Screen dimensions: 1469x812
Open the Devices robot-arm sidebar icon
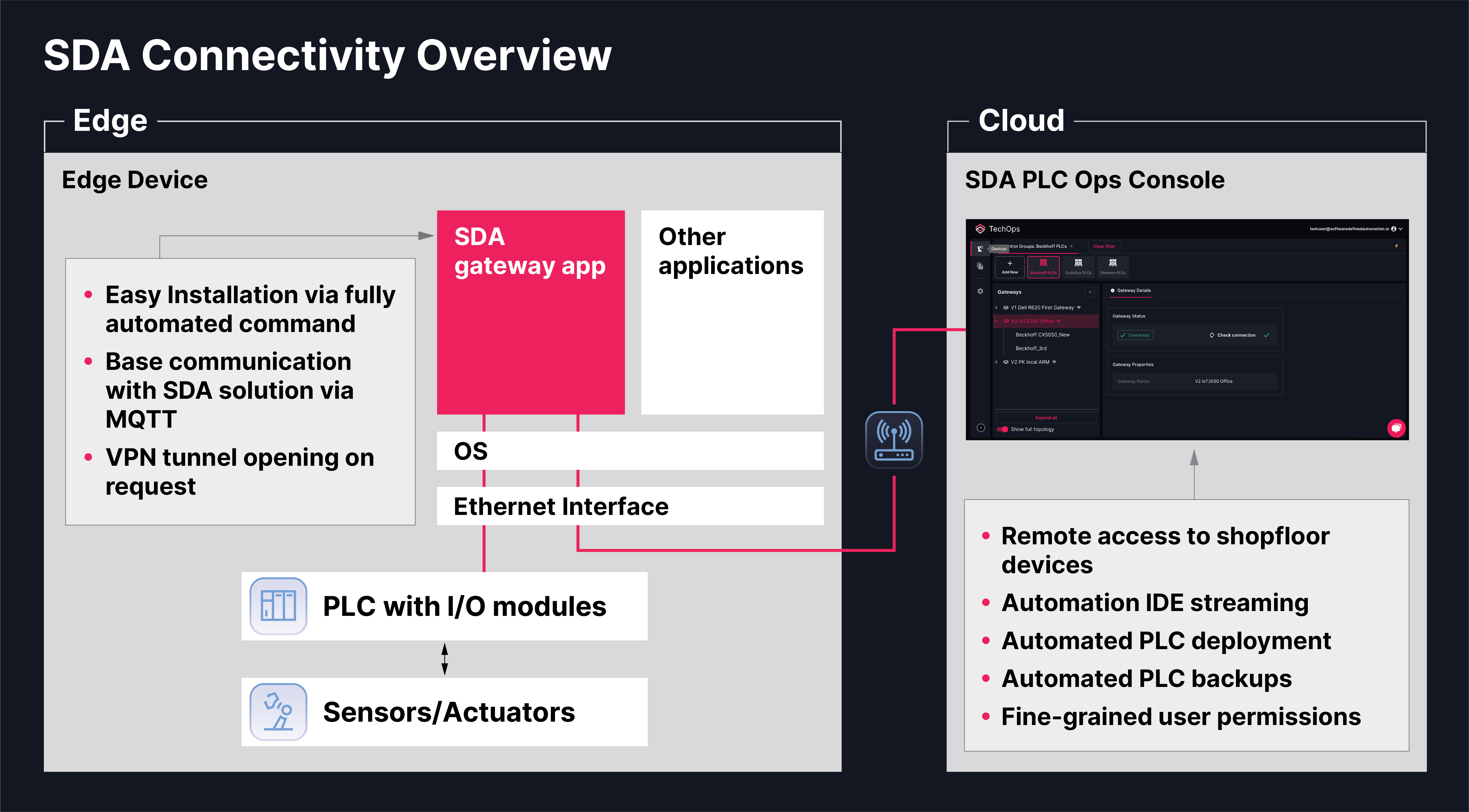pos(980,249)
